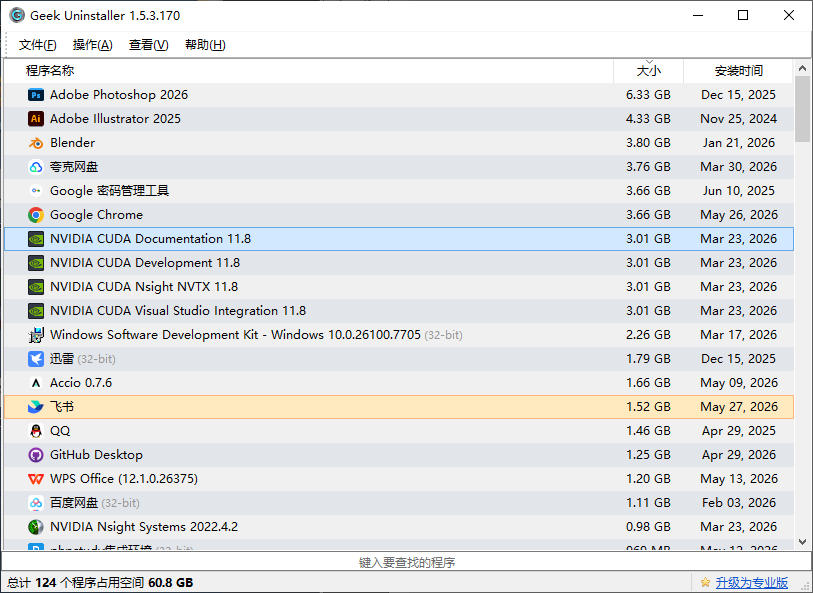Viewport: 813px width, 593px height.
Task: Open the 文件(F) menu
Action: [x=37, y=45]
